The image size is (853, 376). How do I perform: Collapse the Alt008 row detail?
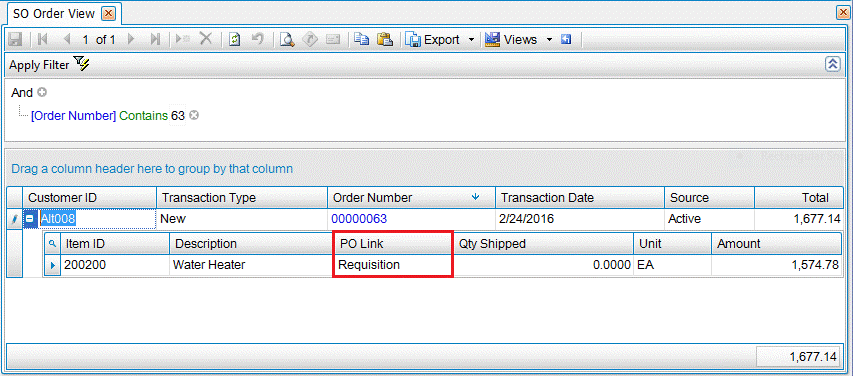(x=30, y=219)
